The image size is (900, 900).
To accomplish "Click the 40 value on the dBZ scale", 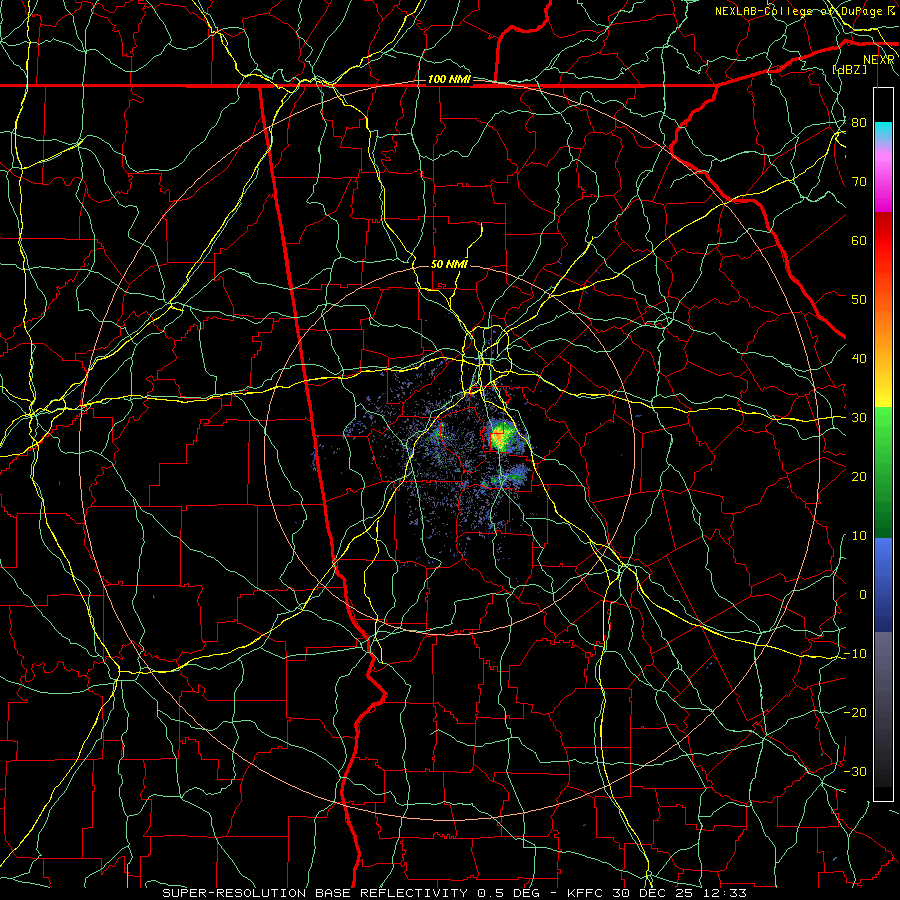I will pos(859,359).
